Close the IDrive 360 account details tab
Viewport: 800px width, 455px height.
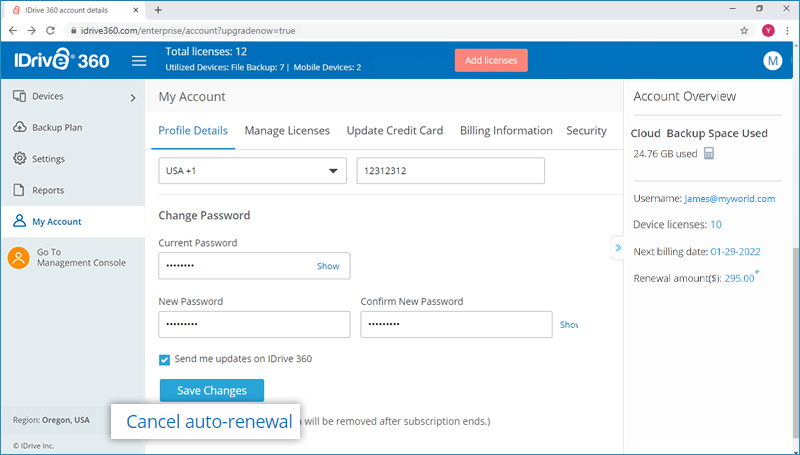point(137,10)
